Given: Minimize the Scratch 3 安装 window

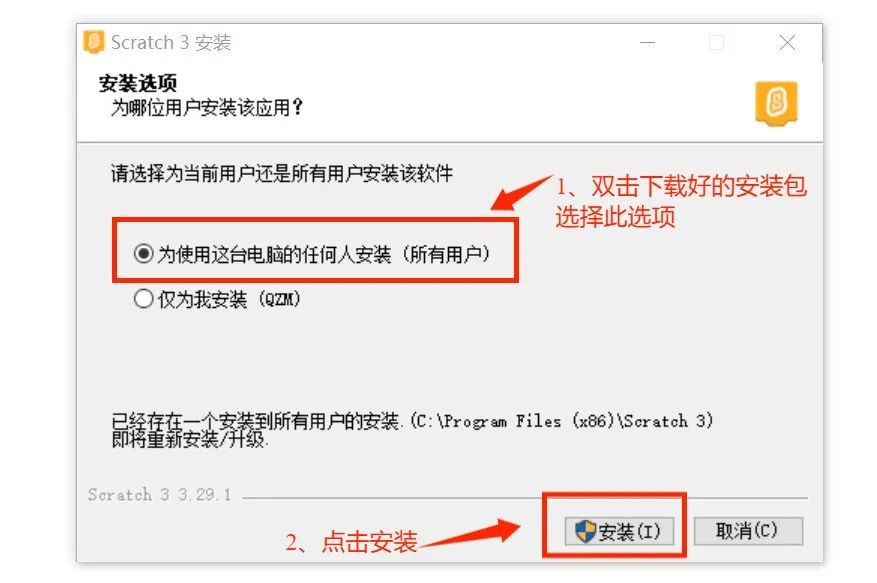Looking at the screenshot, I should [x=647, y=43].
